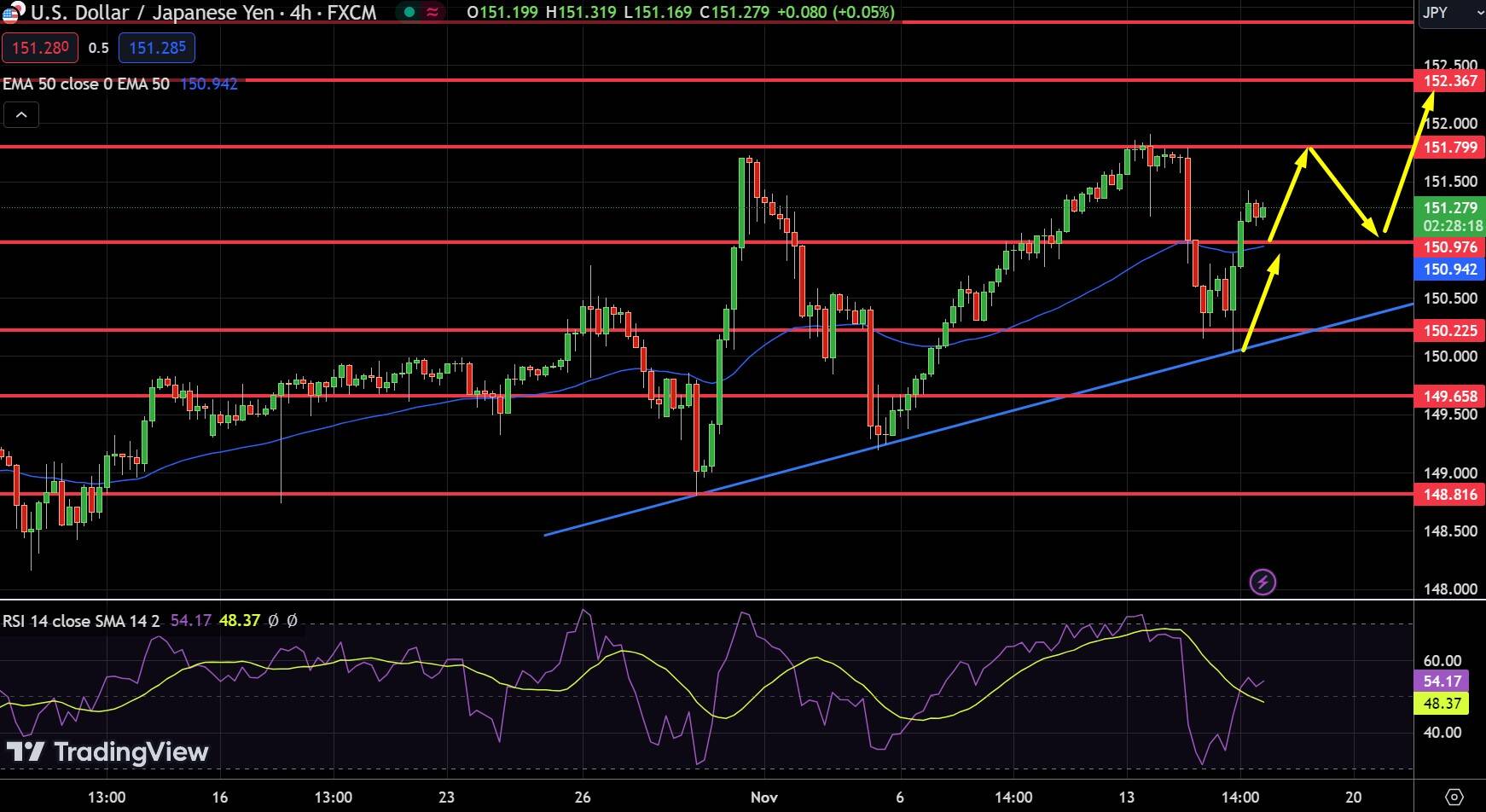Click the blue 150.942 EMA price label
Viewport: 1486px width, 812px height.
click(1450, 270)
